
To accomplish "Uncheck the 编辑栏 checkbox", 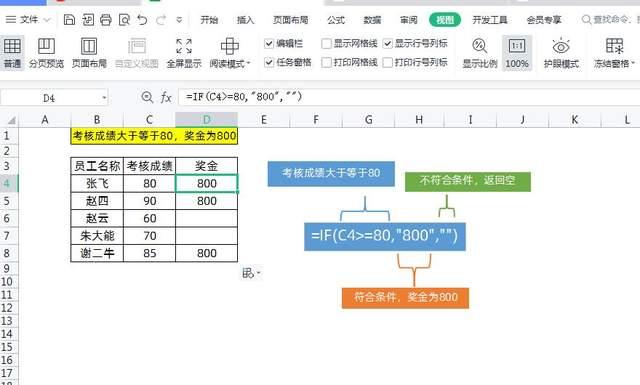I will 269,43.
